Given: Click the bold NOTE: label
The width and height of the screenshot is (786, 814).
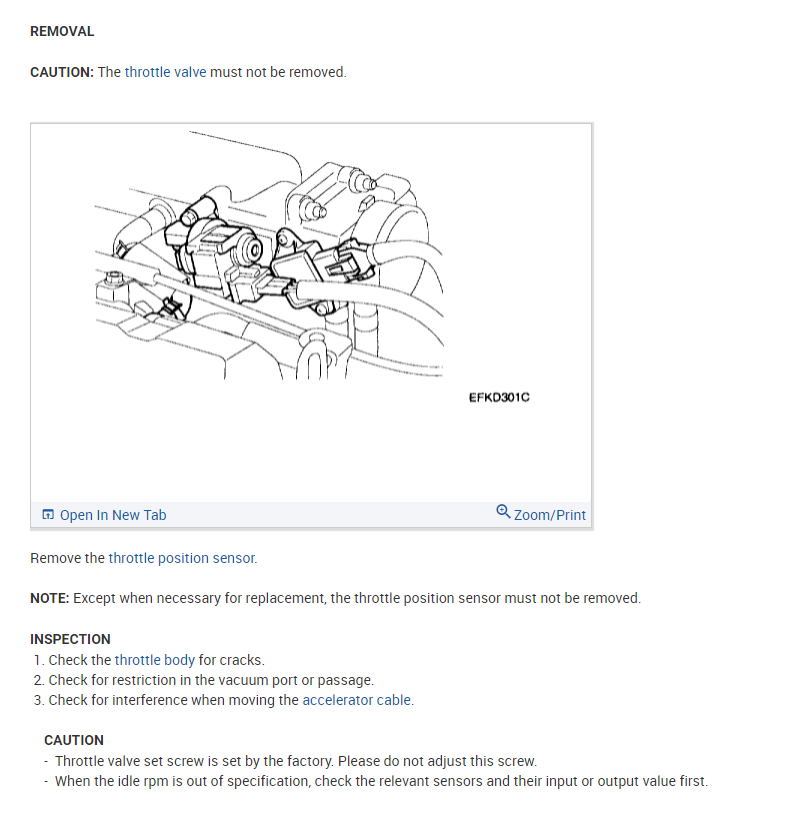Looking at the screenshot, I should coord(49,599).
